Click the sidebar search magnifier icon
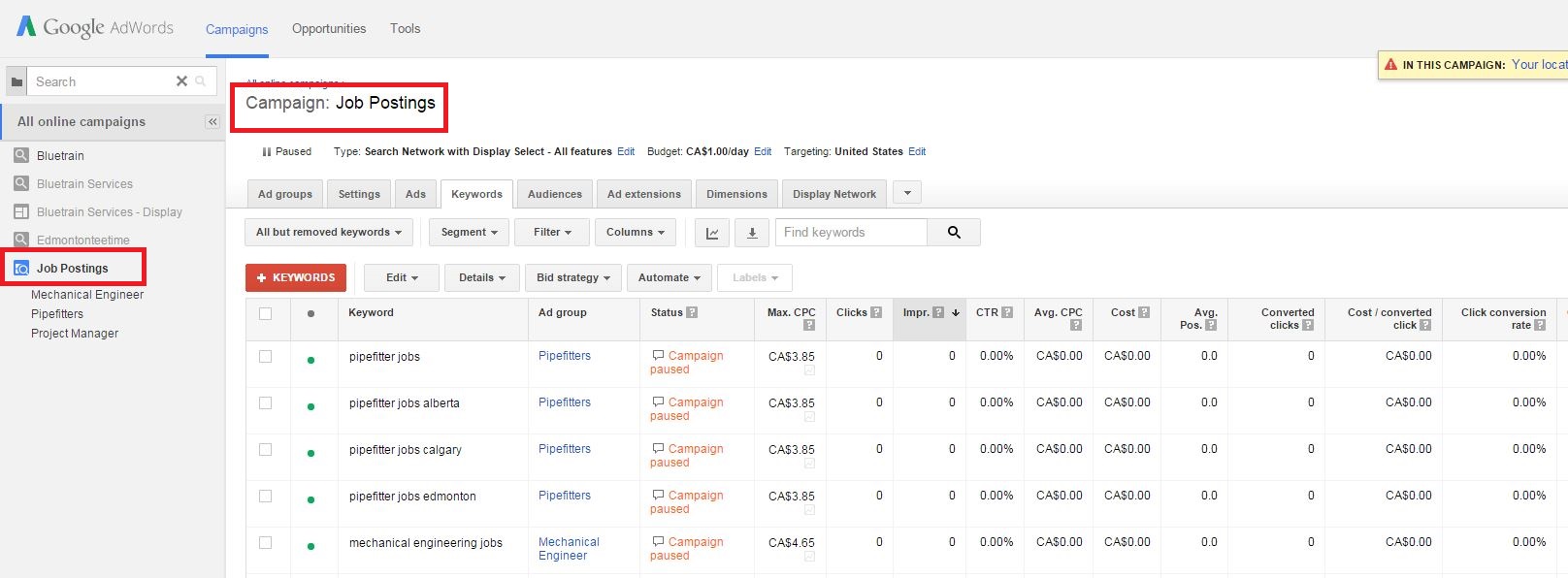The width and height of the screenshot is (1568, 578). pos(201,81)
